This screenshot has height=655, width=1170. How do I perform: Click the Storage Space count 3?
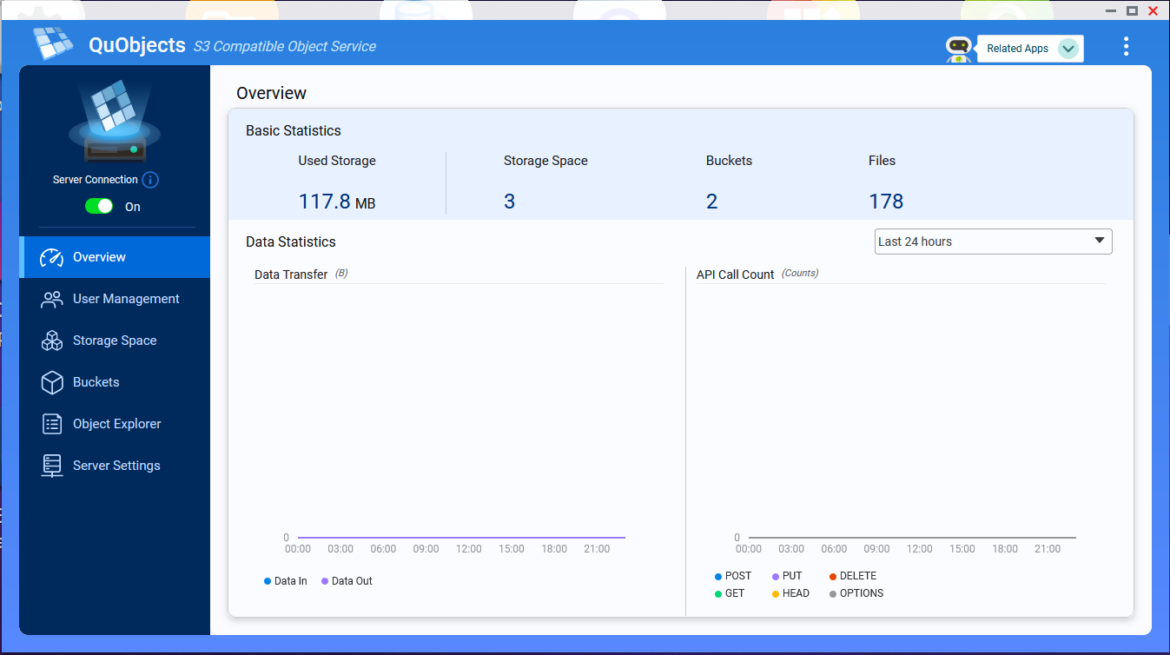(x=509, y=201)
